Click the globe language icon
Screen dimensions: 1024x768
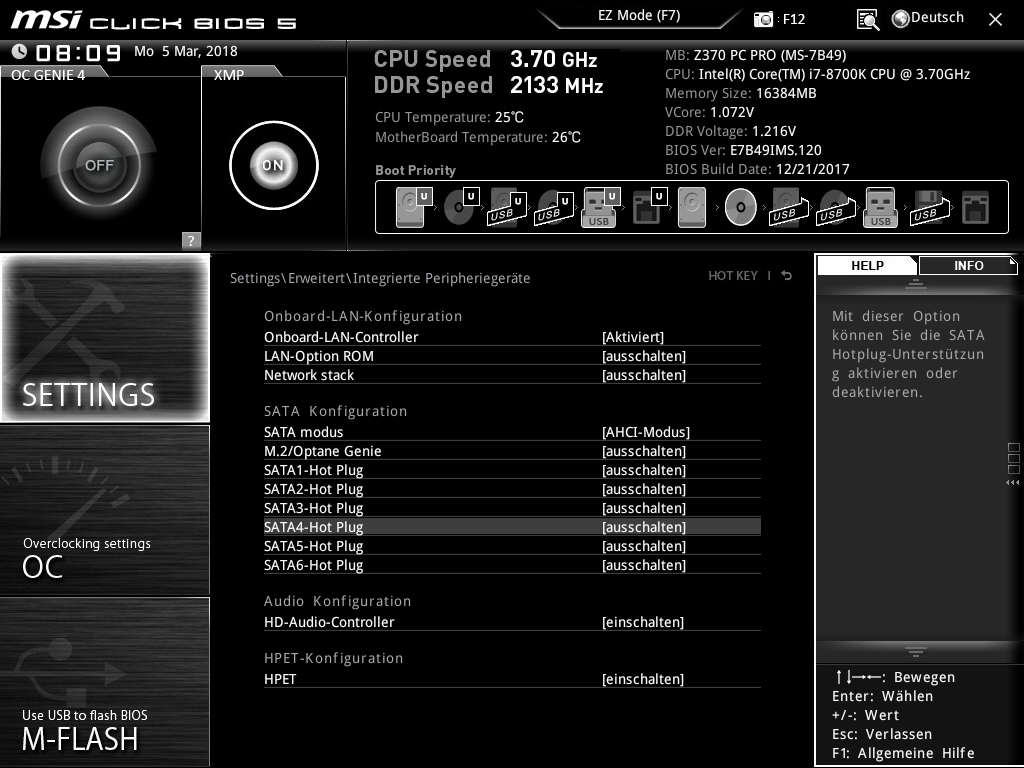click(901, 19)
